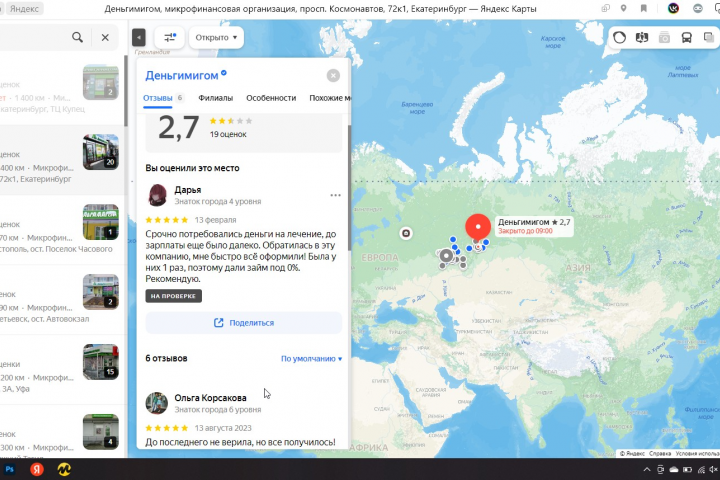Click the verified badge next to Деньгимигом
The width and height of the screenshot is (720, 480).
click(x=224, y=73)
